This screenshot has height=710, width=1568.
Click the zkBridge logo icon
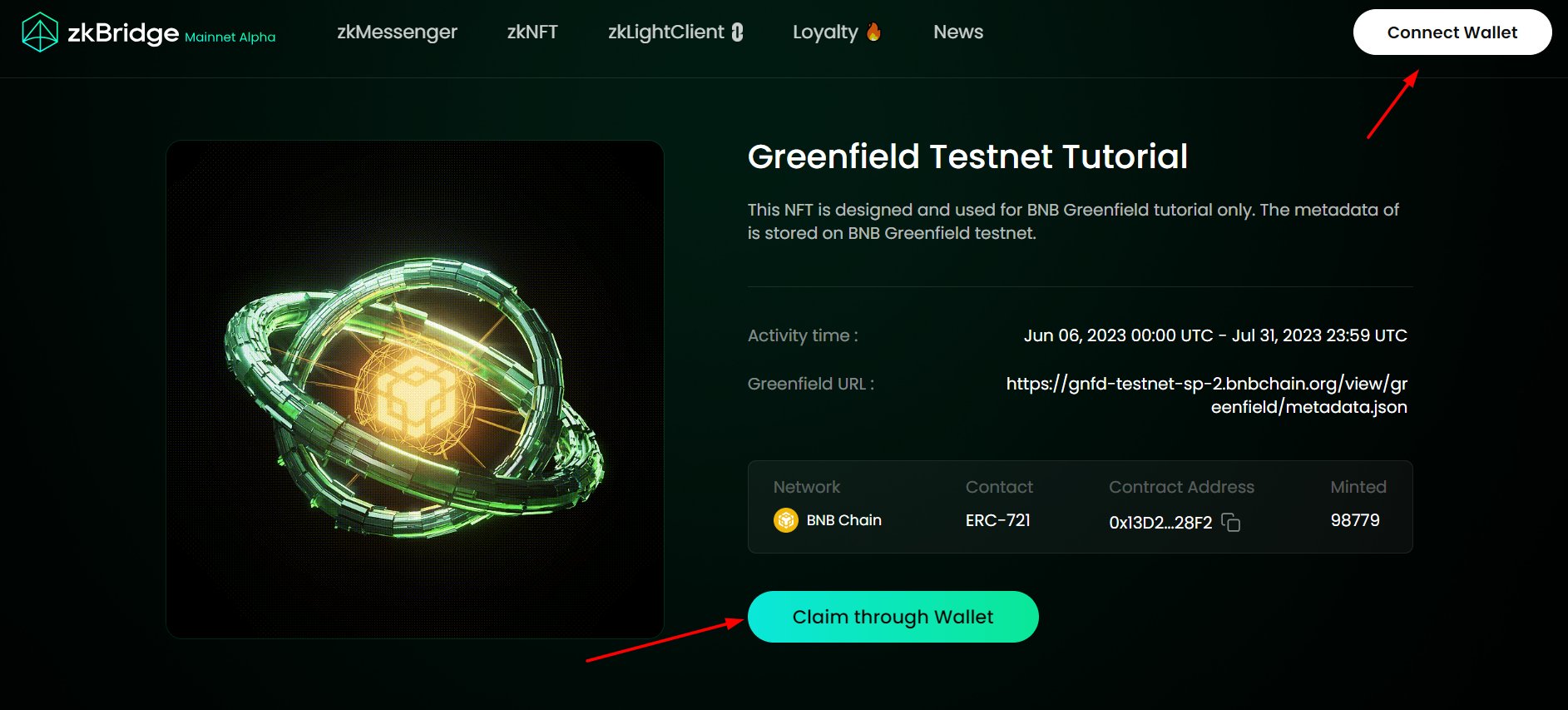pyautogui.click(x=40, y=32)
